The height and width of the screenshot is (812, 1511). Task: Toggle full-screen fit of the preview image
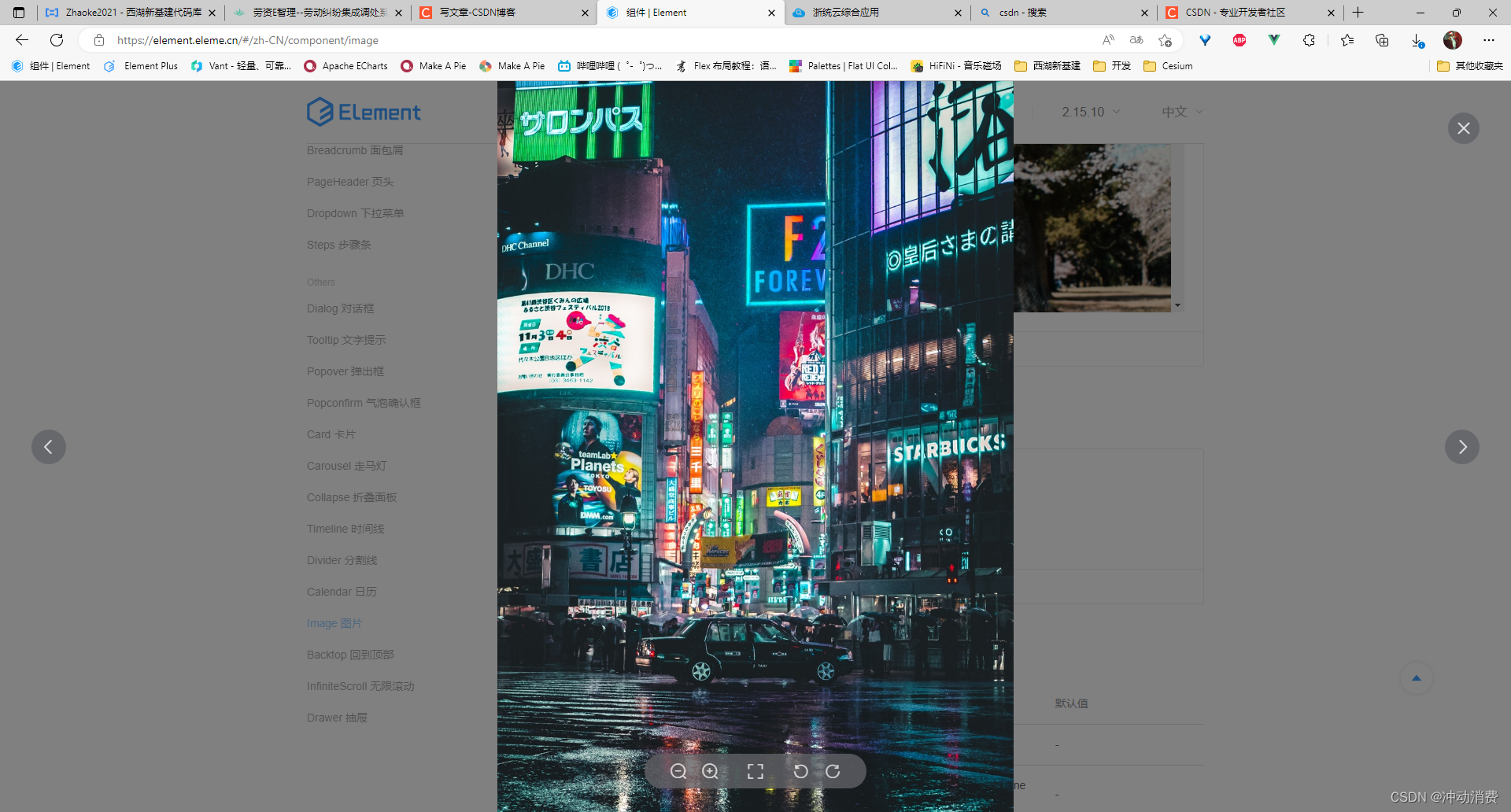pos(755,771)
